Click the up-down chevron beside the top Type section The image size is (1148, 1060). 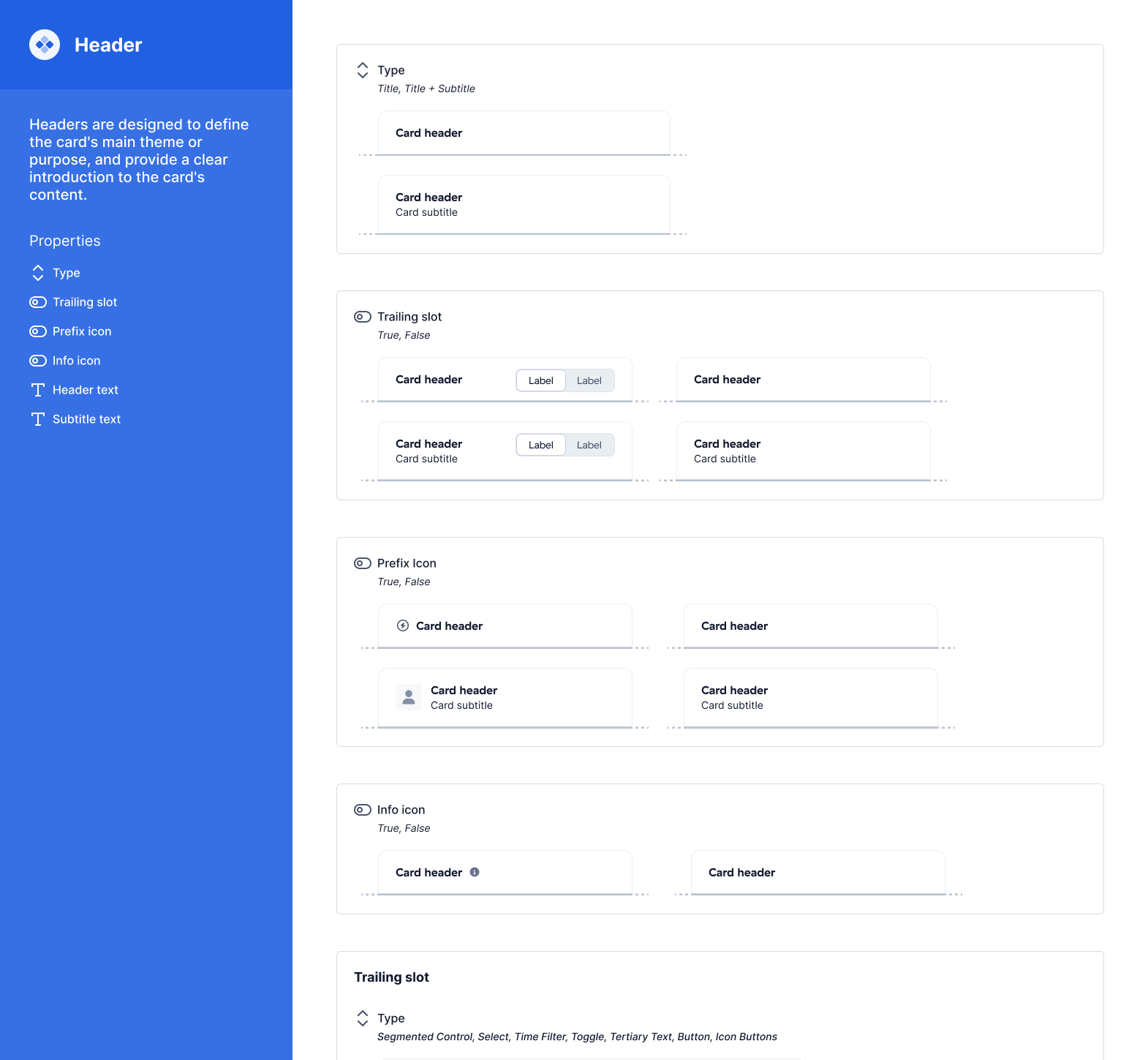(363, 70)
